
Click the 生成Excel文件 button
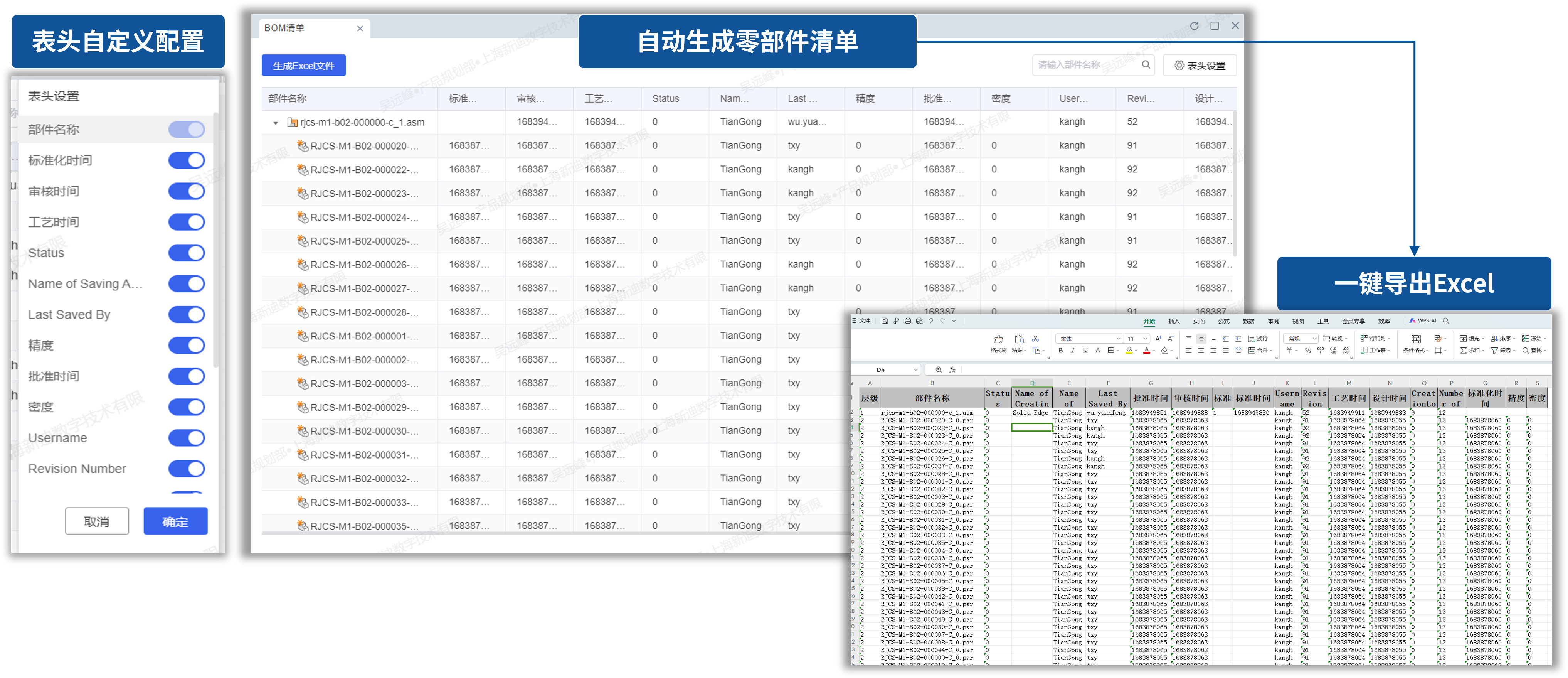304,65
